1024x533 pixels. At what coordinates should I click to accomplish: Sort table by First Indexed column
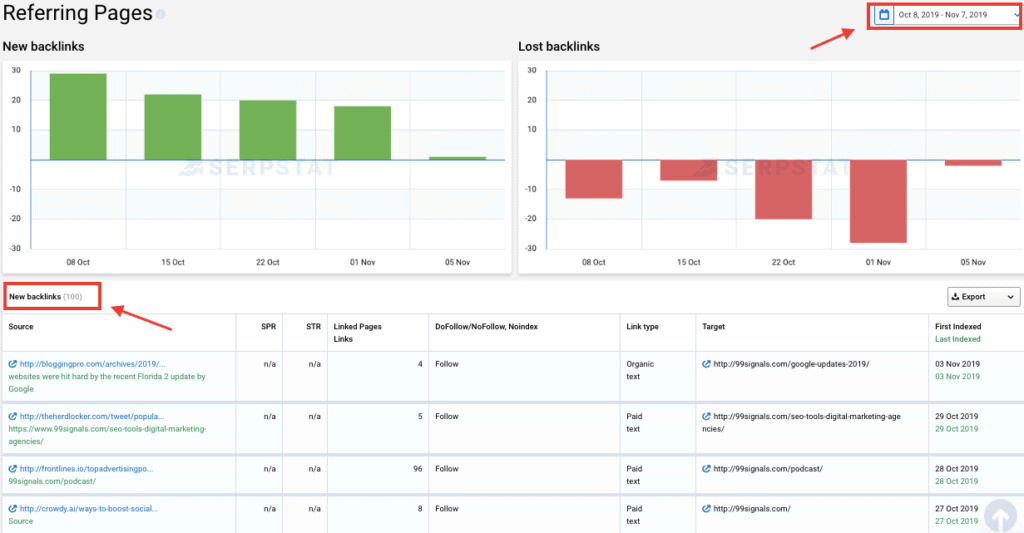click(959, 326)
